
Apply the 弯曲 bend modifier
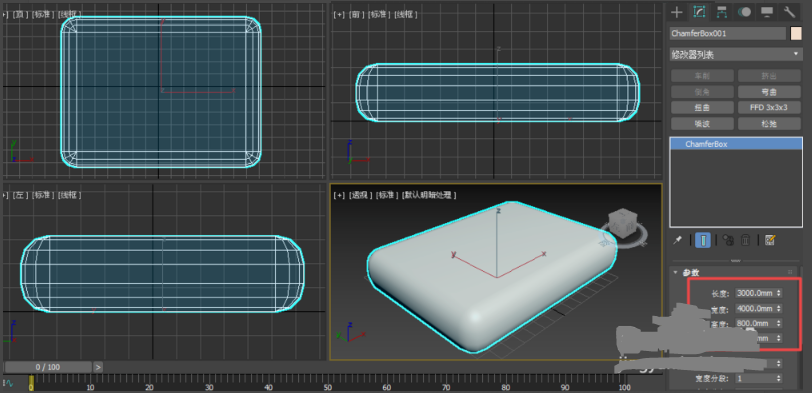[x=769, y=92]
